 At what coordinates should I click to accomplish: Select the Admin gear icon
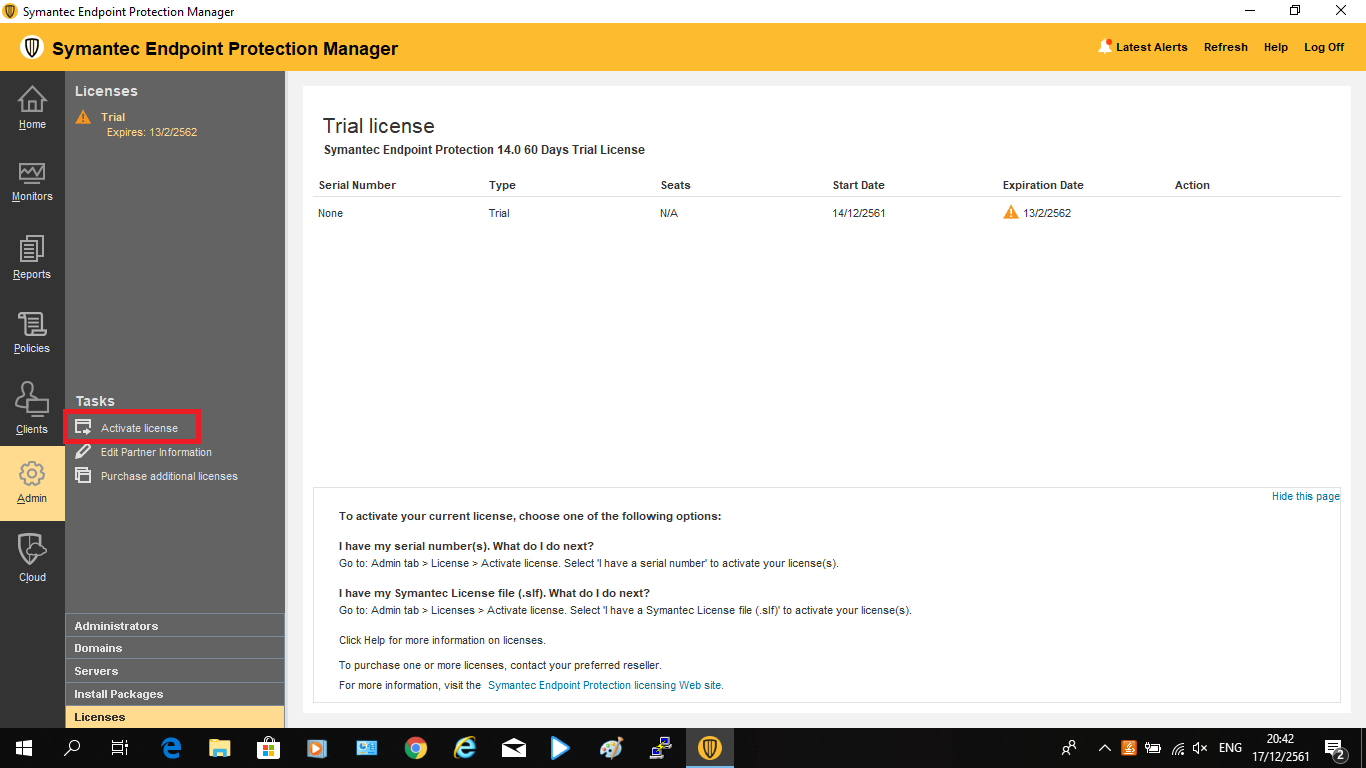coord(32,473)
